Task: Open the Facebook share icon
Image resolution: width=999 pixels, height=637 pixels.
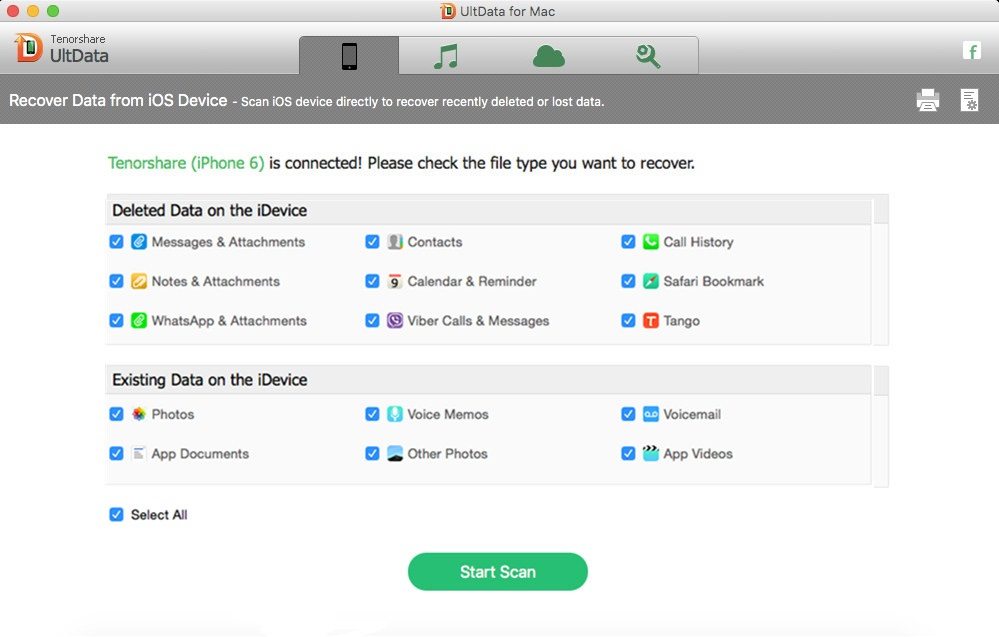Action: (x=972, y=51)
